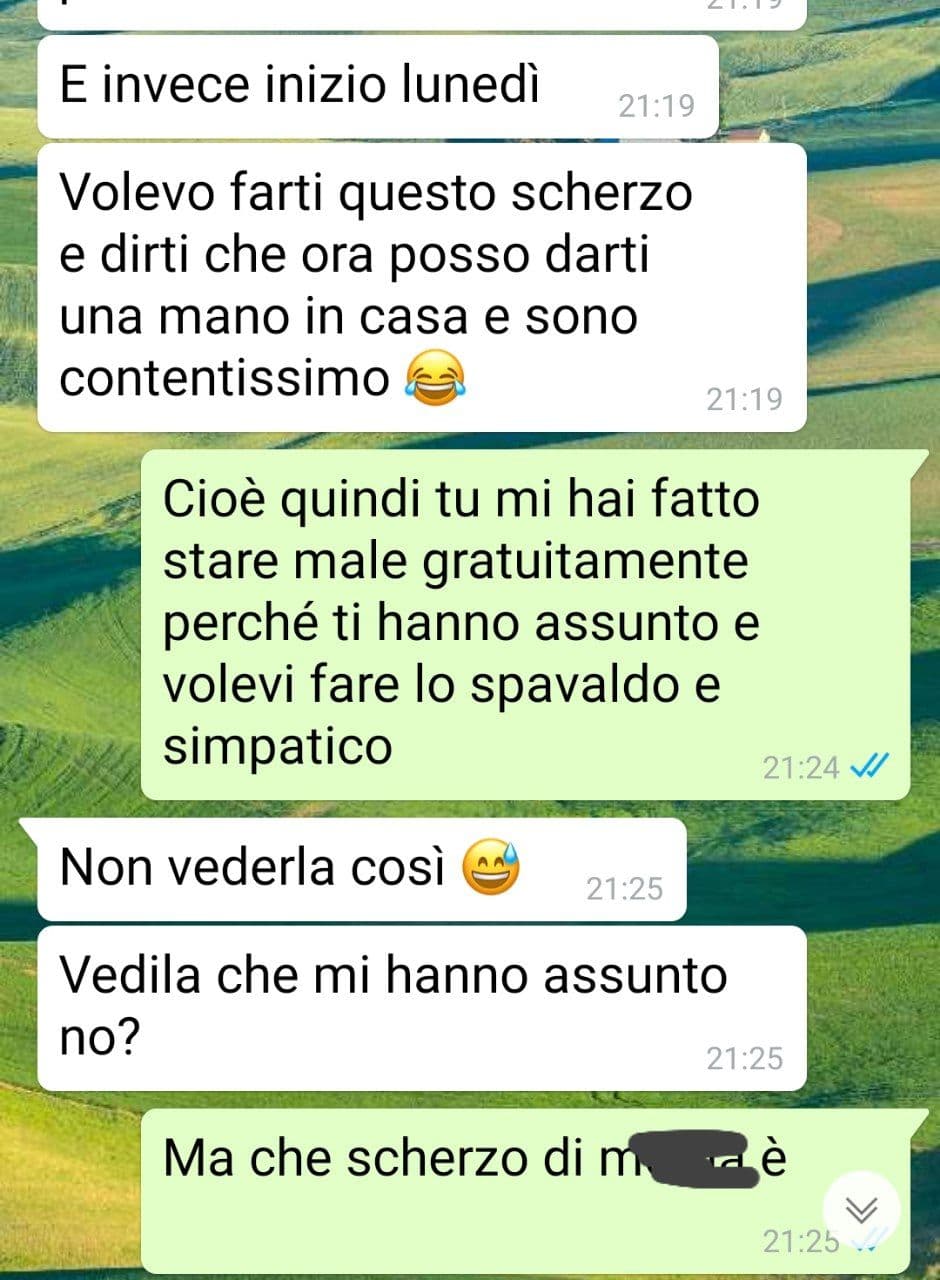Tap blue read checkmarks on 21:24 message
The height and width of the screenshot is (1280, 940).
point(869,768)
